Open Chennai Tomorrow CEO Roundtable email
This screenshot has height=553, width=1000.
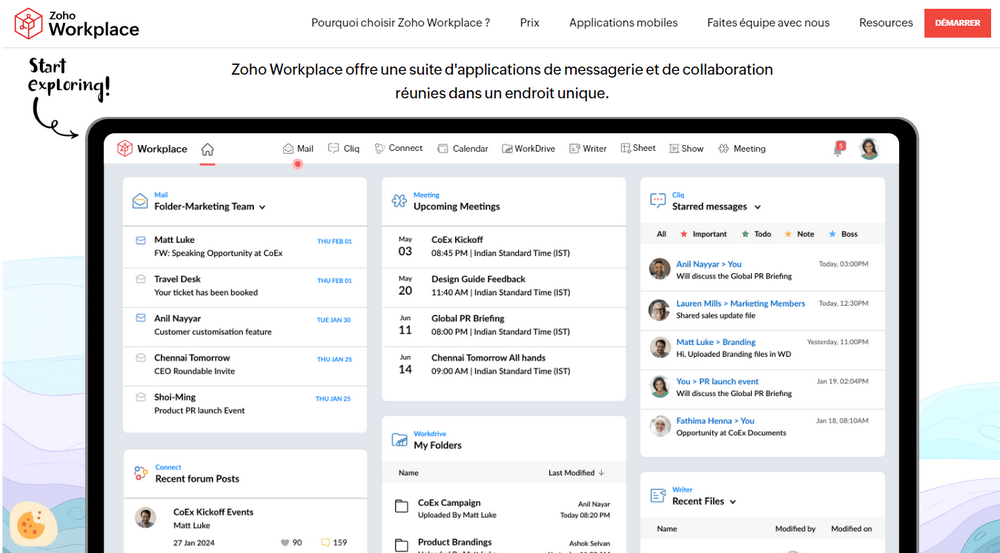245,364
